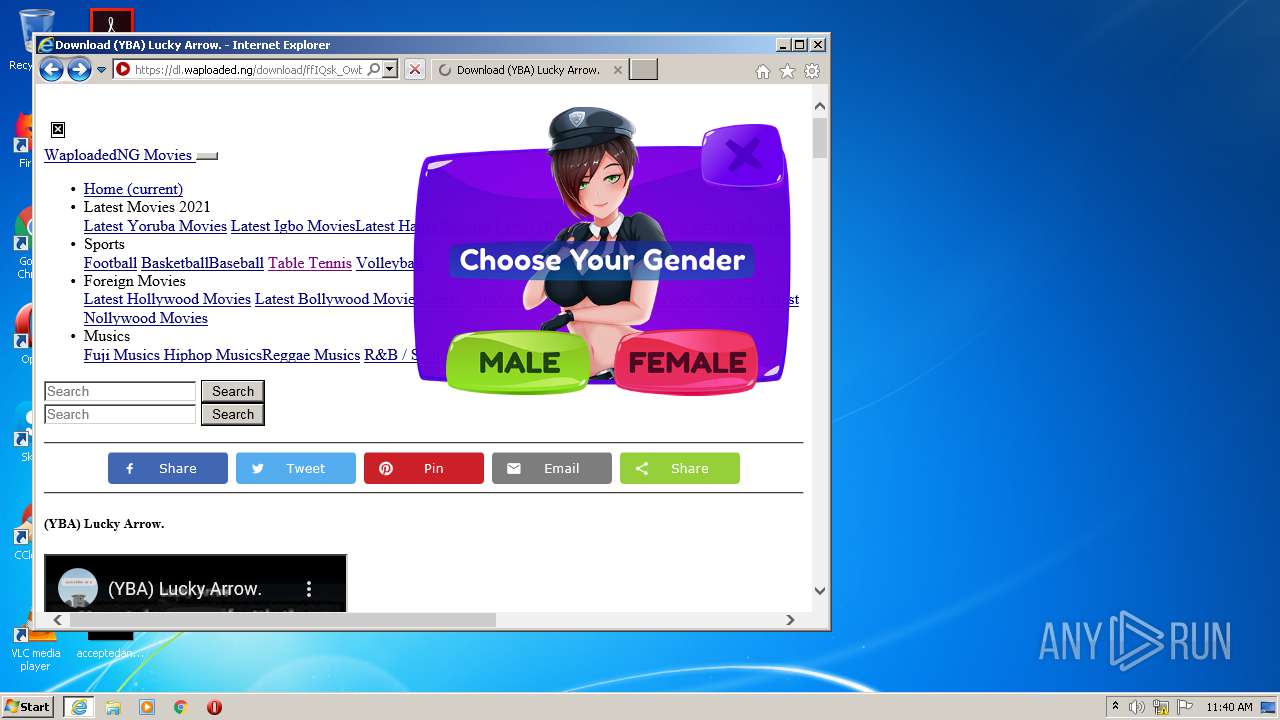Select the Download (YBA) Lucky Arrow tab
Screen dimensions: 1280x720
[x=527, y=70]
